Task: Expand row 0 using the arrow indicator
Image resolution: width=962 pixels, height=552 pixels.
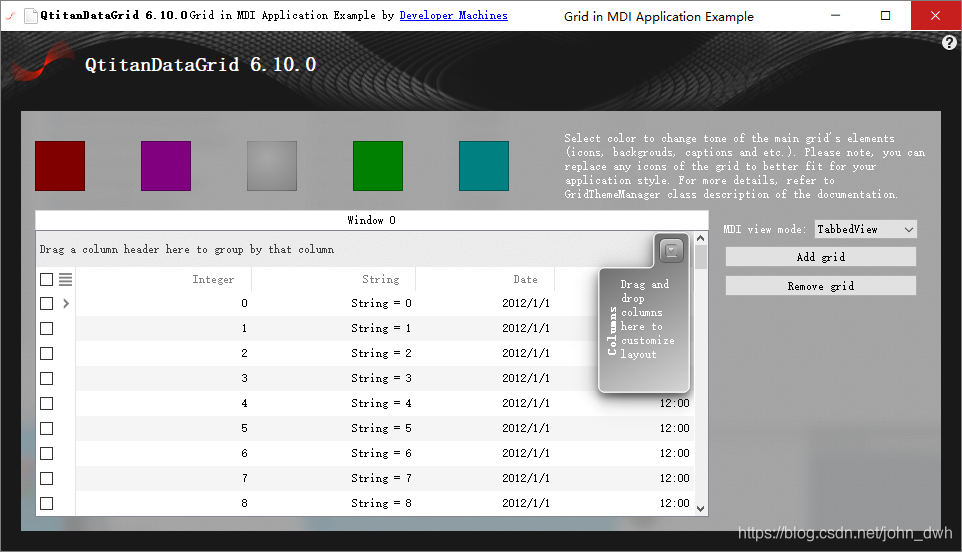Action: coord(66,304)
